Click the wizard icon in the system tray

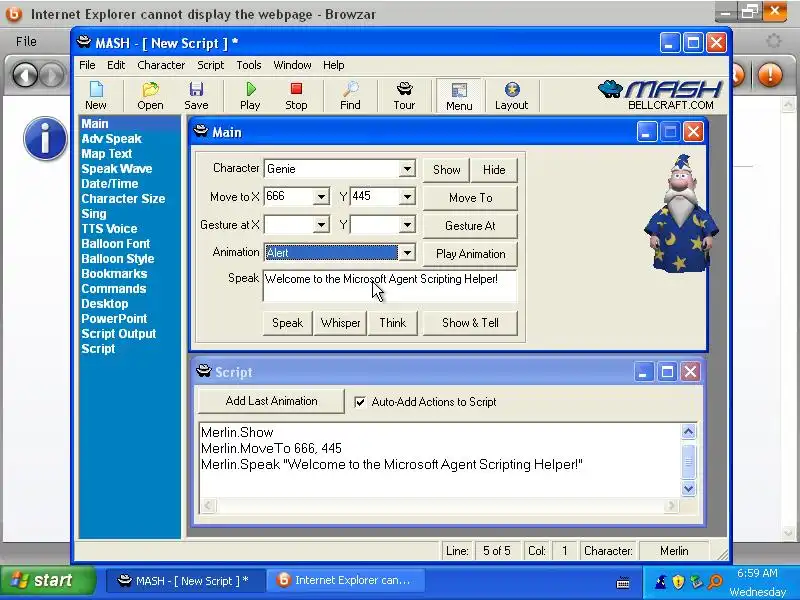tap(660, 581)
